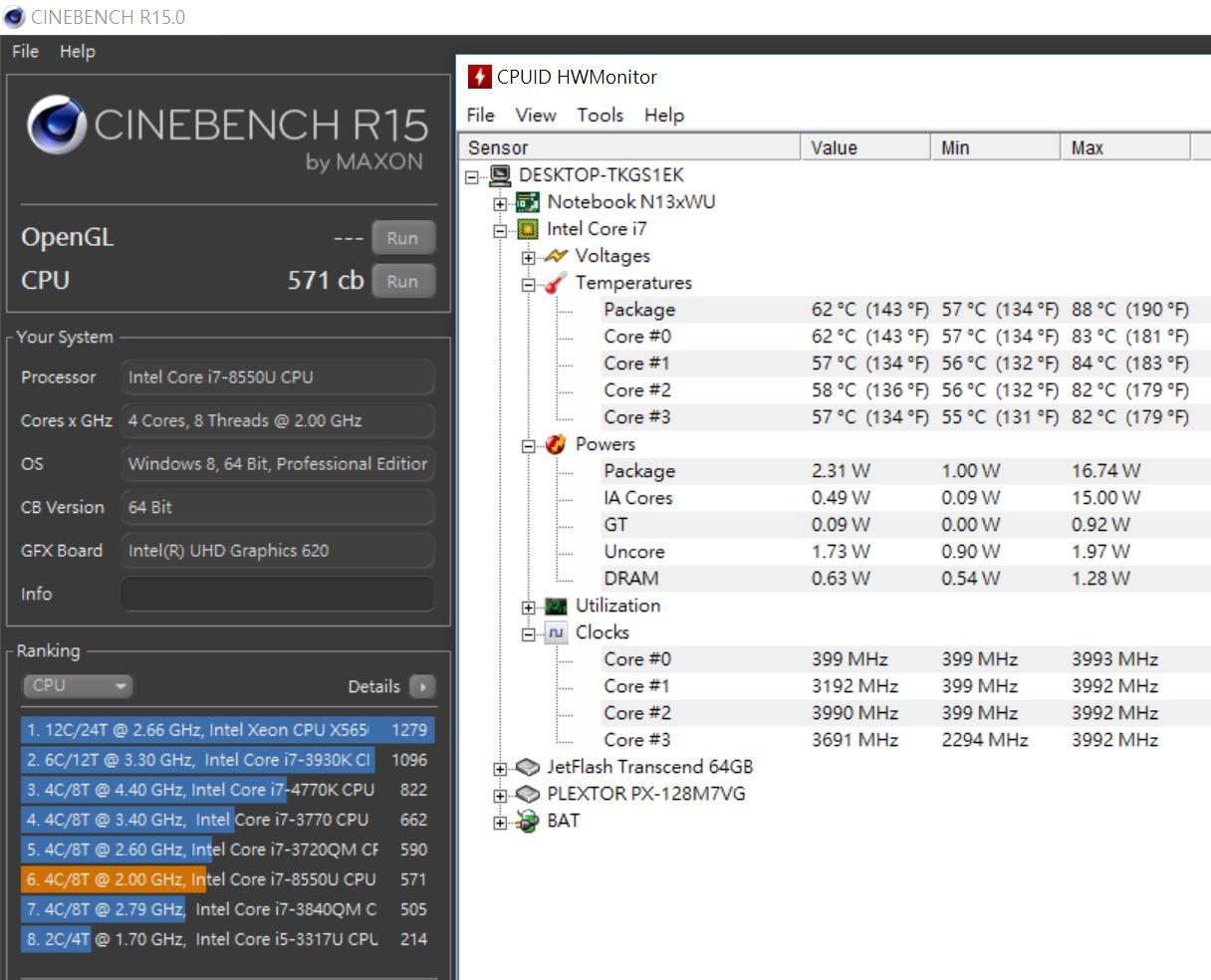Click the Powers flame icon
Screen dimensions: 1211x980
coord(556,445)
